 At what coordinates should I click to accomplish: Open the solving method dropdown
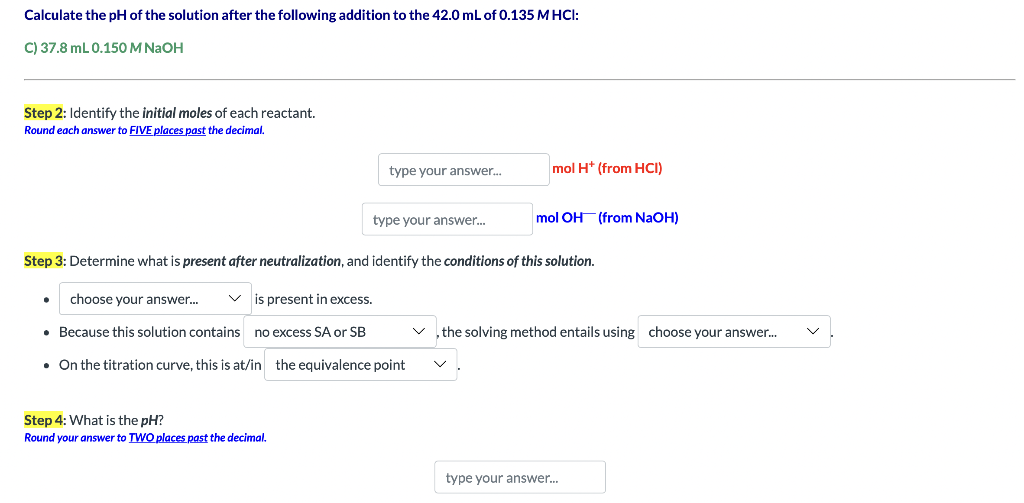(733, 332)
